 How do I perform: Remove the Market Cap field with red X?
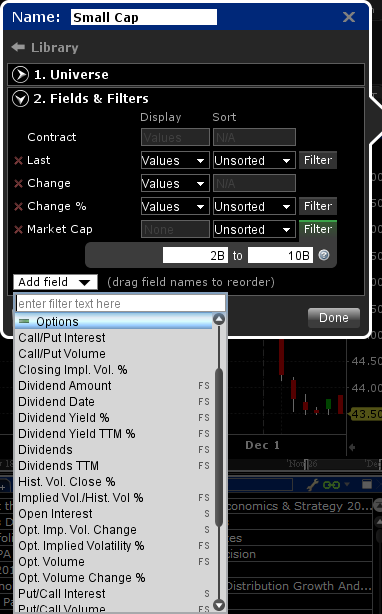point(18,229)
